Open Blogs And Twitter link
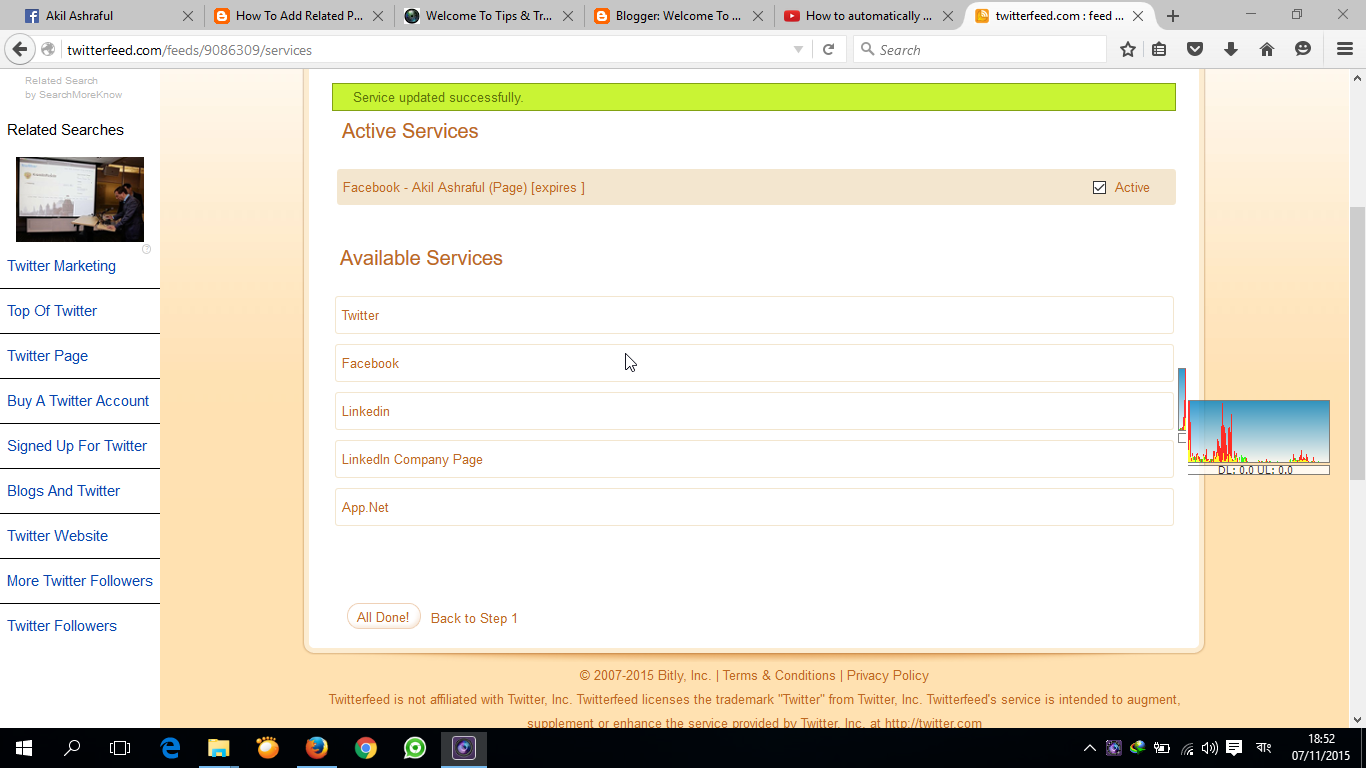Viewport: 1366px width, 768px height. 63,491
